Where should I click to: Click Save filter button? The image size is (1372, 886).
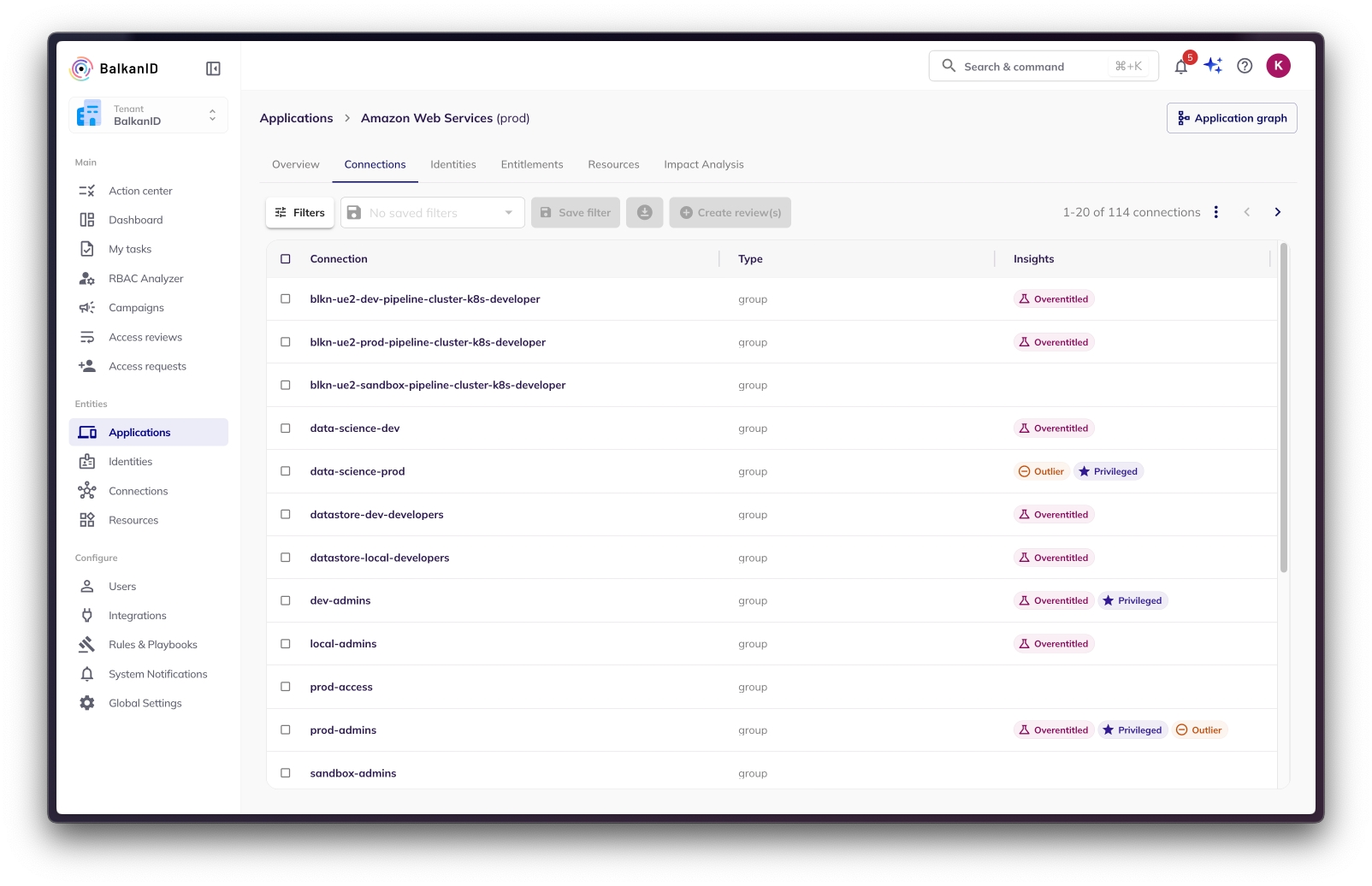tap(576, 213)
